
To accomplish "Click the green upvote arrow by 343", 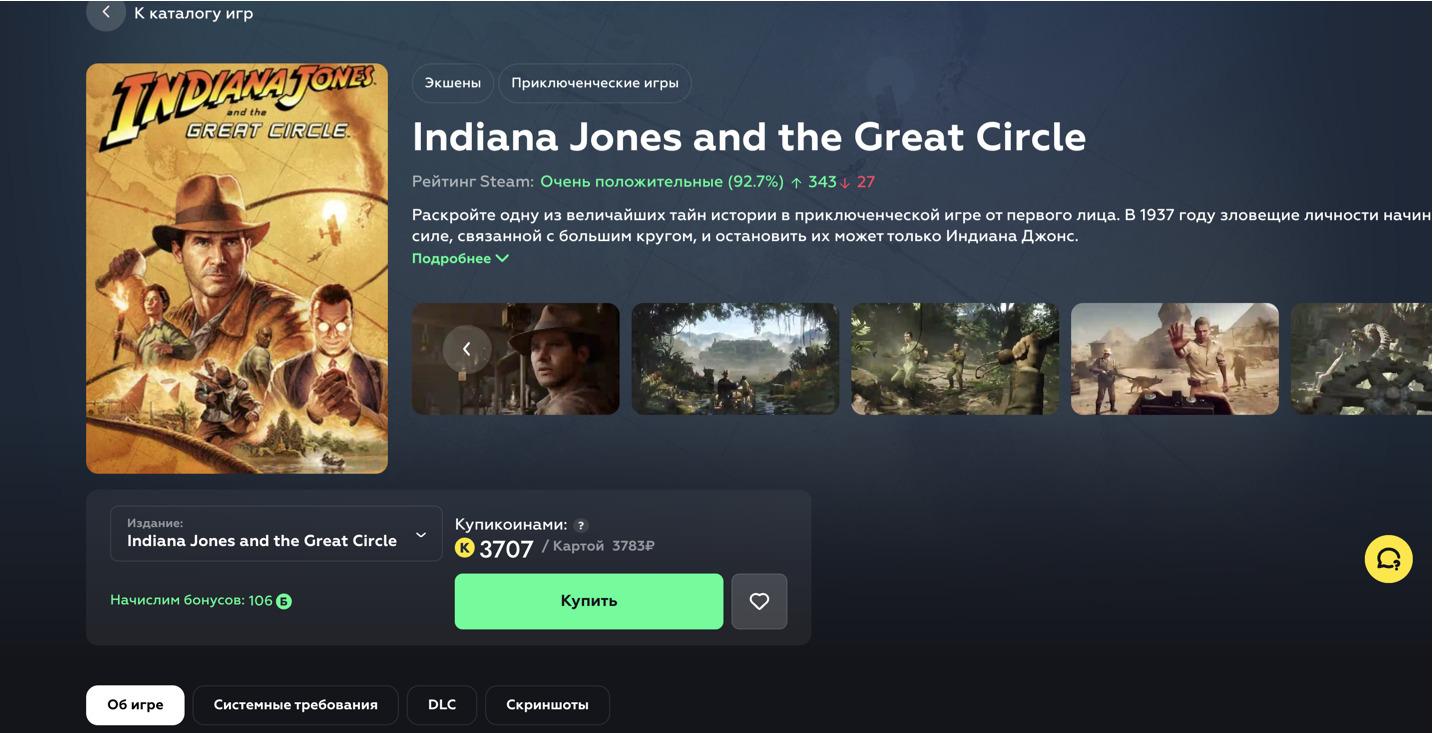I will (797, 182).
